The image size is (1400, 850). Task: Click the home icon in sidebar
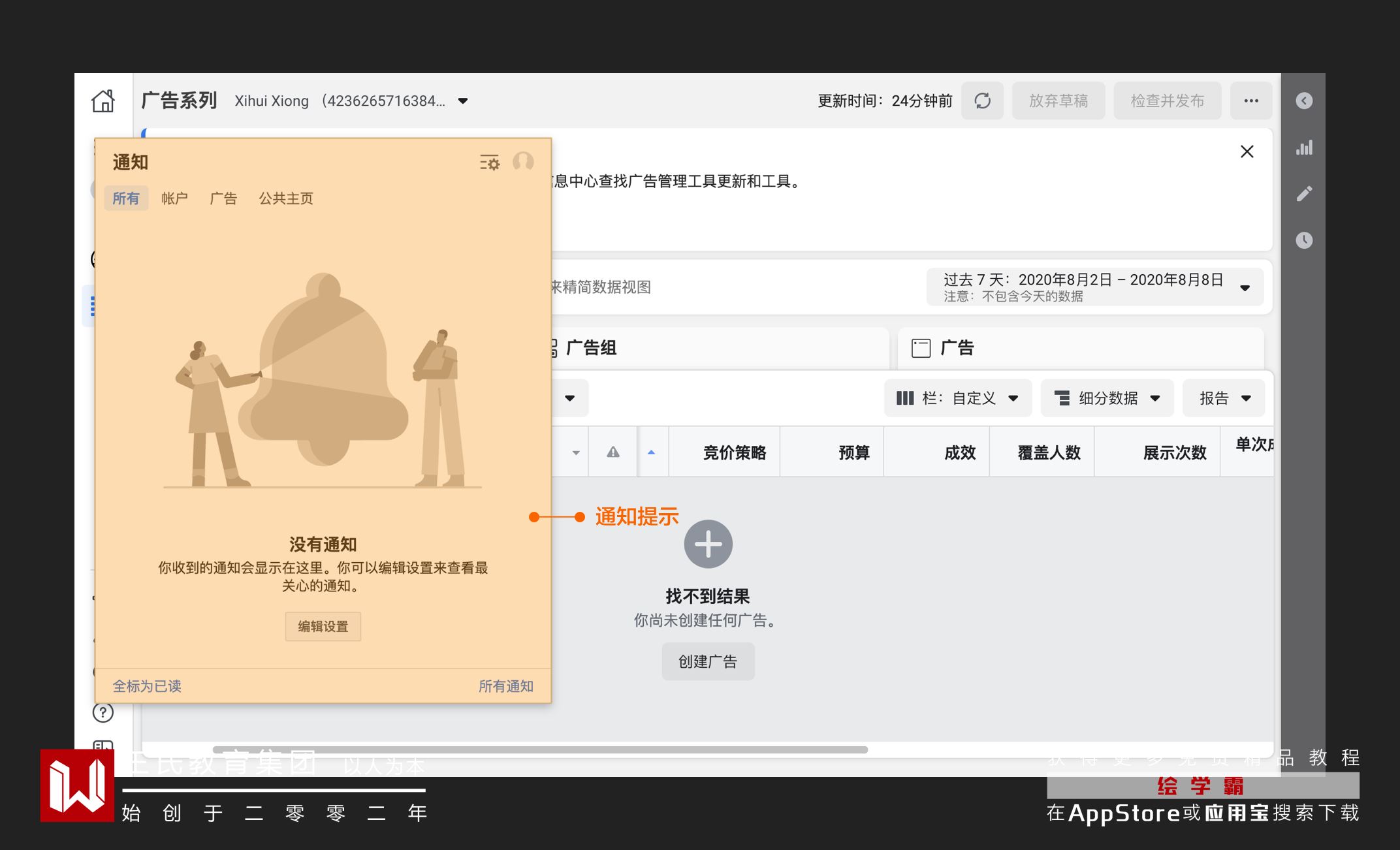[103, 101]
